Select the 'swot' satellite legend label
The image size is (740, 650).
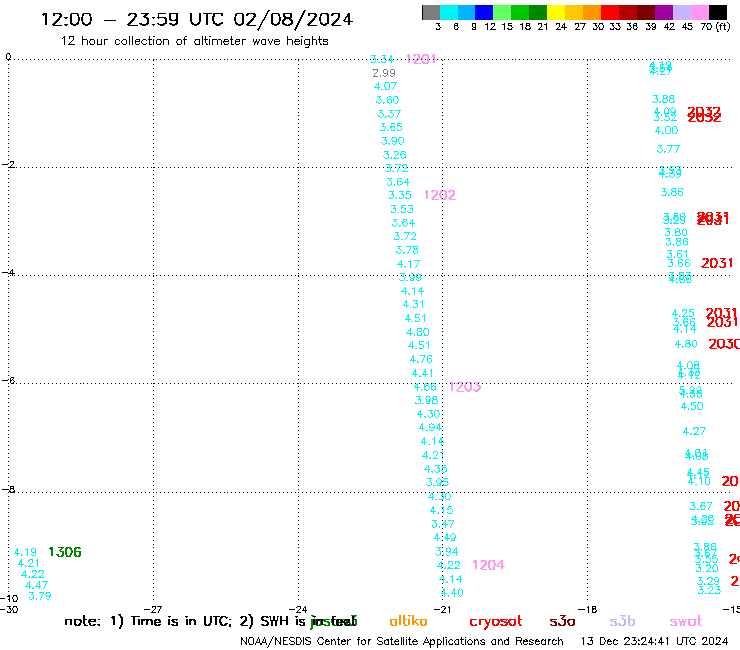686,621
